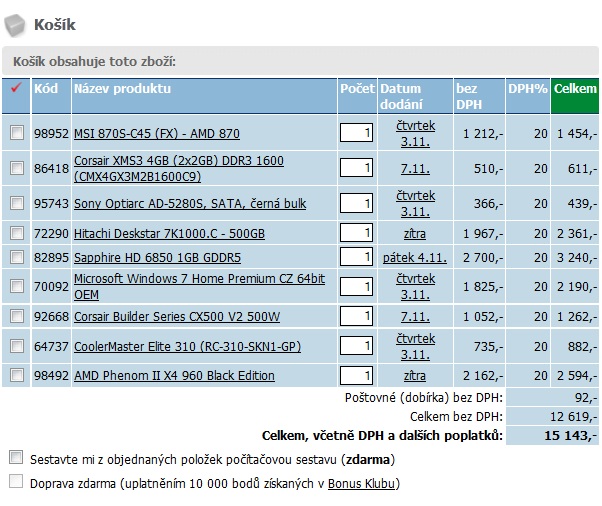This screenshot has width=602, height=506.
Task: Click product code 82895
Action: 51,257
